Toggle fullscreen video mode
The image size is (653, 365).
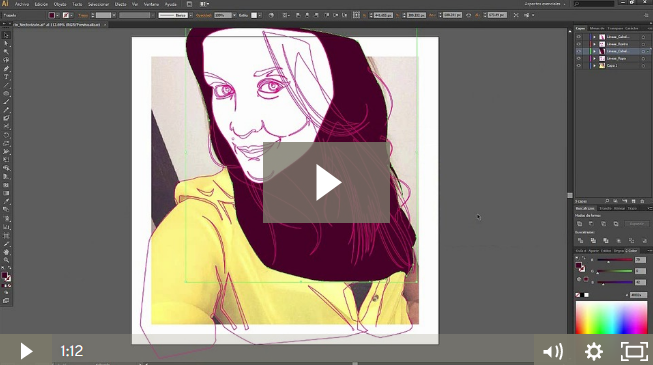click(634, 352)
